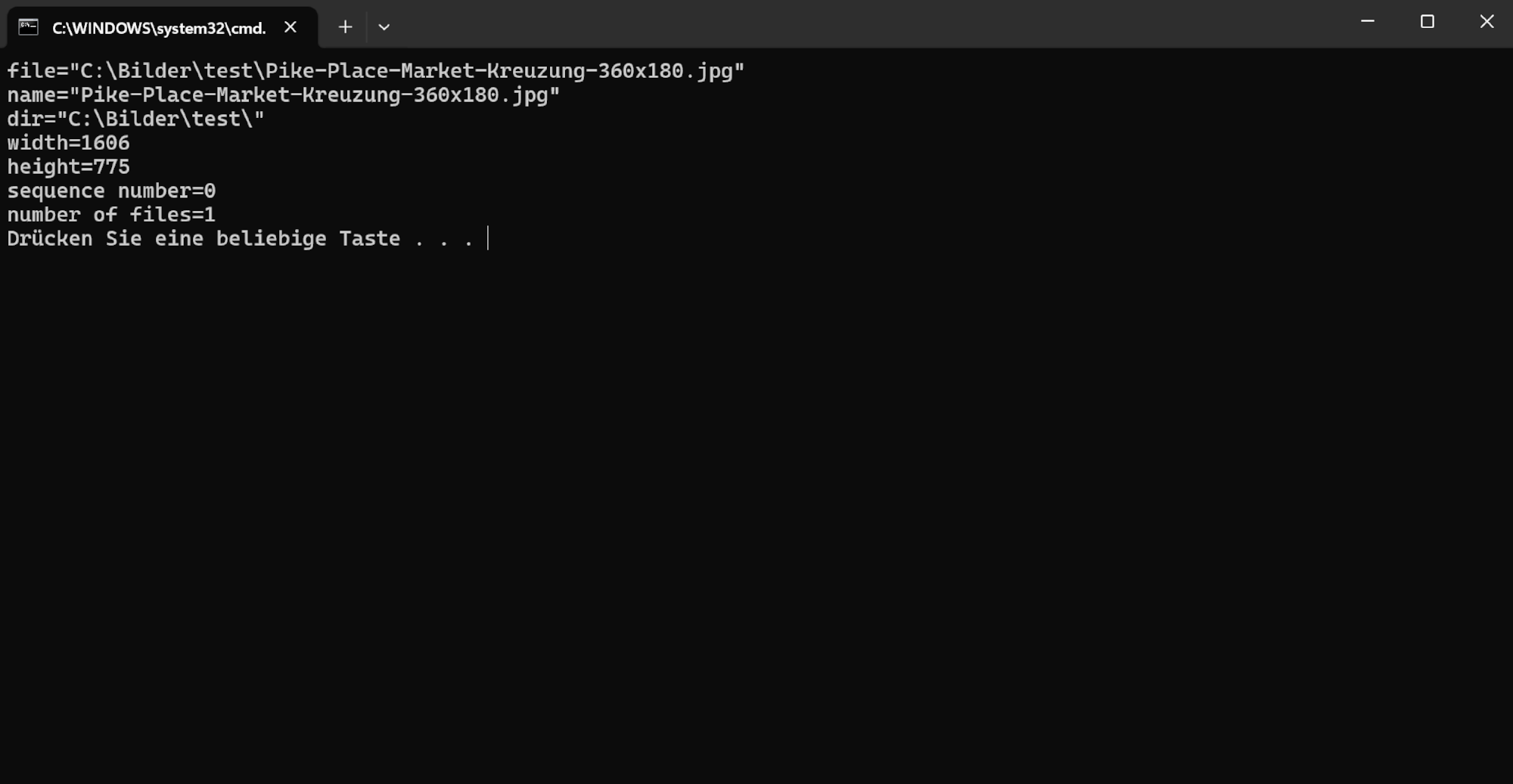Click the number of files=1 line
Image resolution: width=1513 pixels, height=784 pixels.
(111, 215)
